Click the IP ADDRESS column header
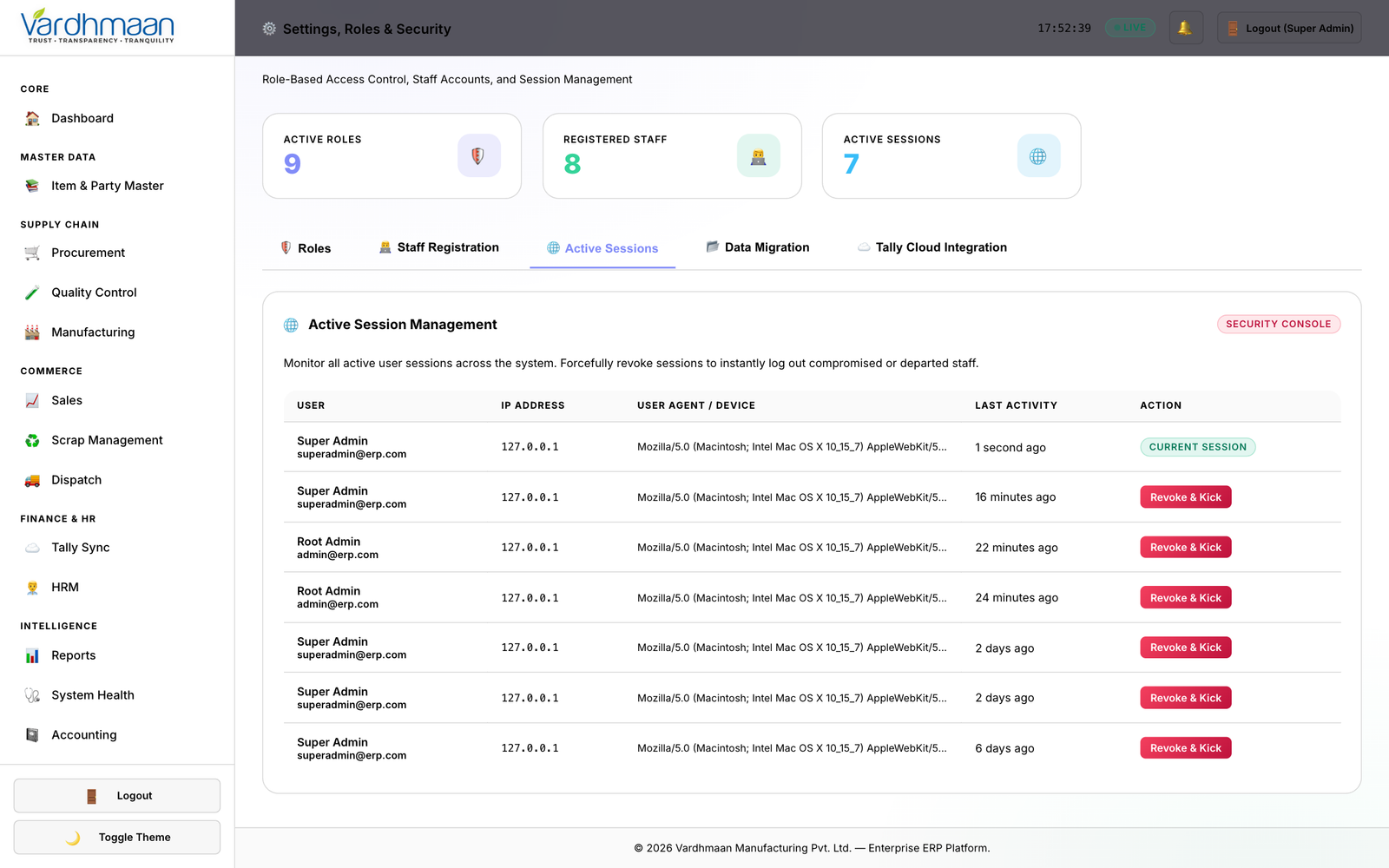The width and height of the screenshot is (1389, 868). [533, 405]
